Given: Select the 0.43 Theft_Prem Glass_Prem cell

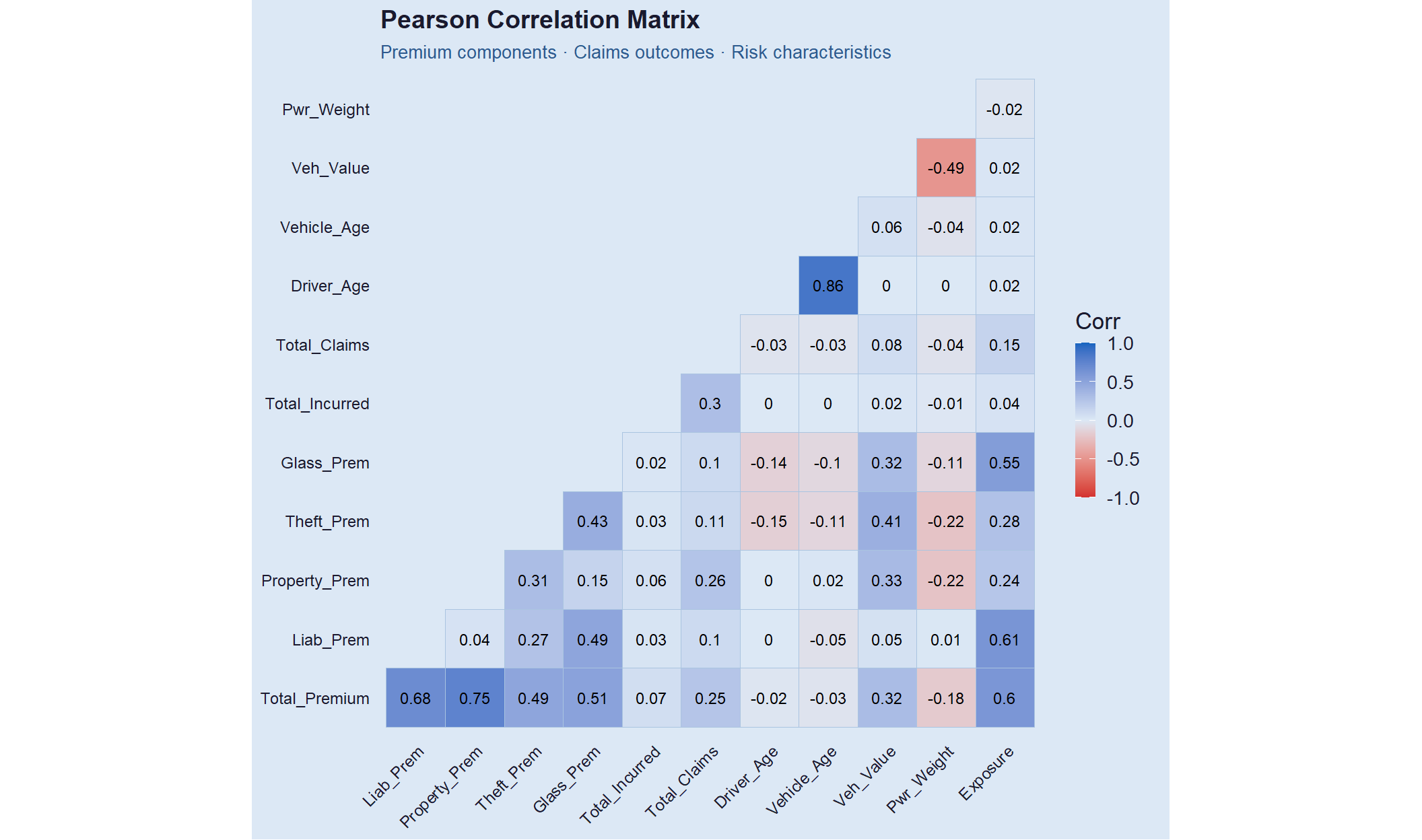Looking at the screenshot, I should 592,521.
